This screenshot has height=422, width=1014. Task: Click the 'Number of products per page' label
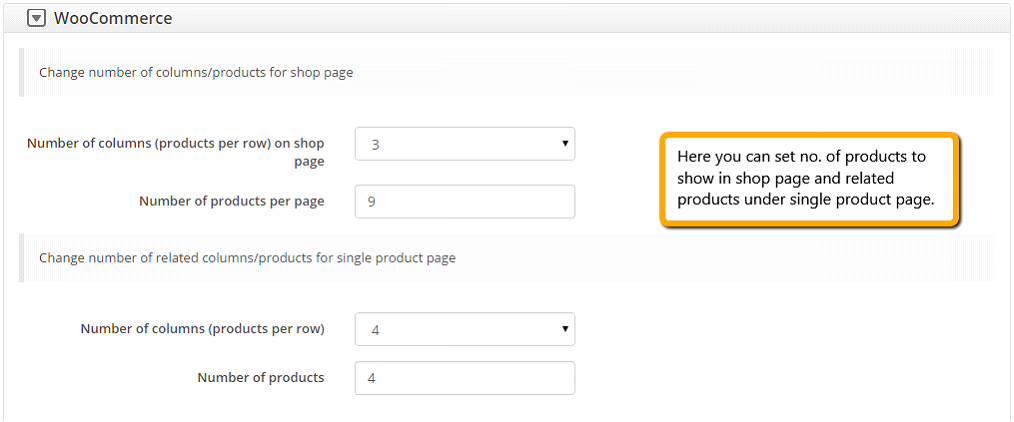point(232,201)
